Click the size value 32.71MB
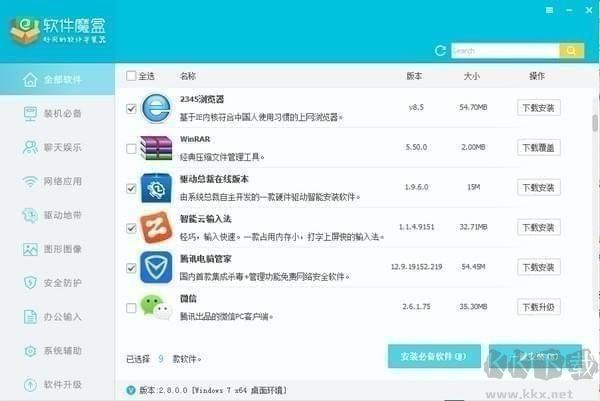The image size is (600, 401). [473, 227]
